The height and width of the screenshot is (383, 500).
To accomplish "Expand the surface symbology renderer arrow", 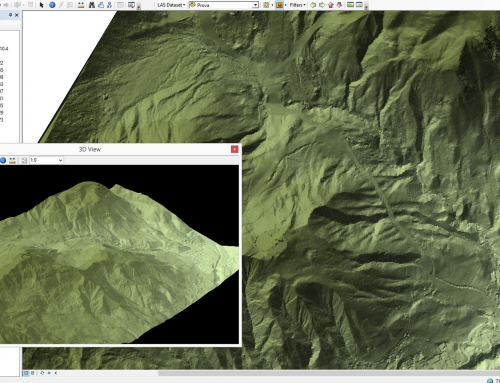I will pyautogui.click(x=286, y=5).
